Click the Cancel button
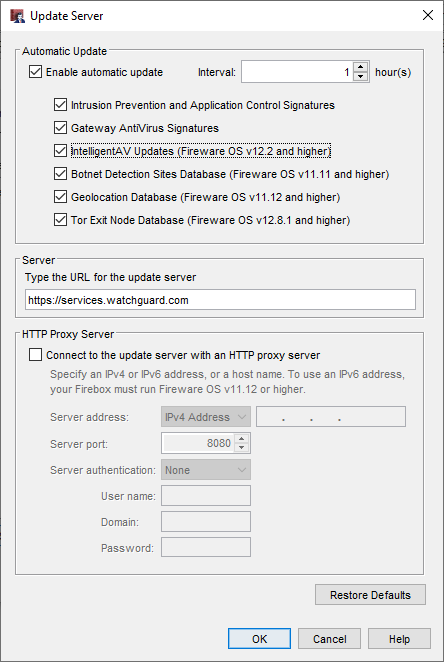This screenshot has width=444, height=662. point(329,639)
